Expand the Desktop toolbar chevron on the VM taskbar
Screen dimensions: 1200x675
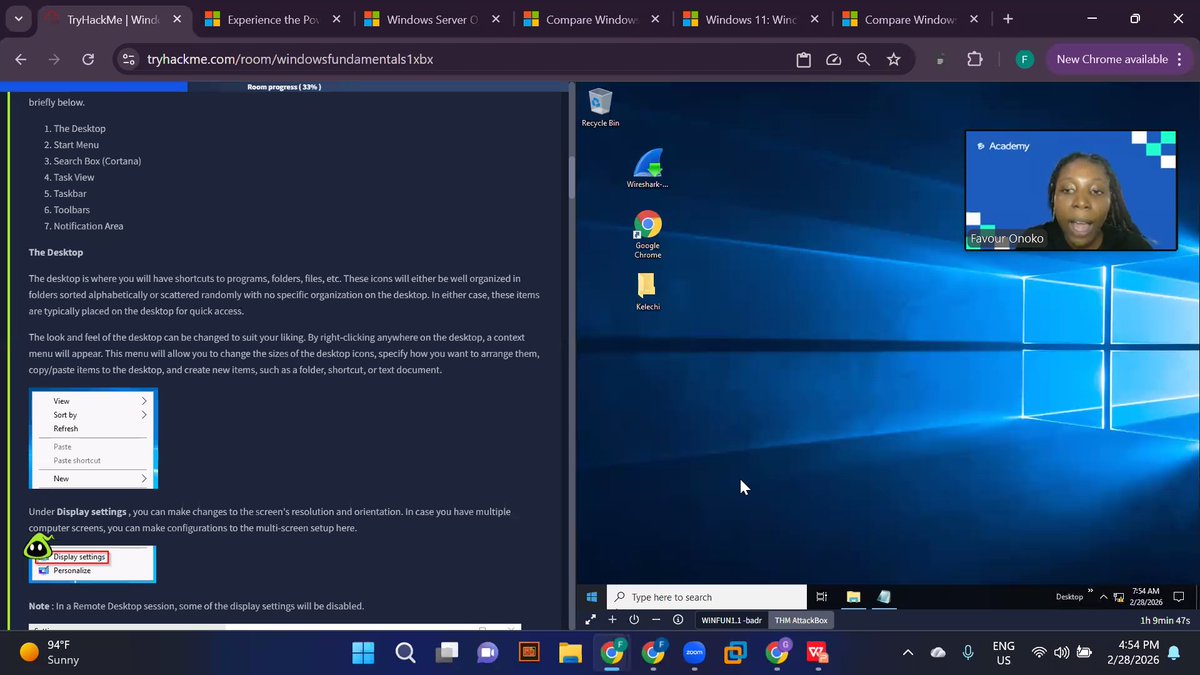1089,591
